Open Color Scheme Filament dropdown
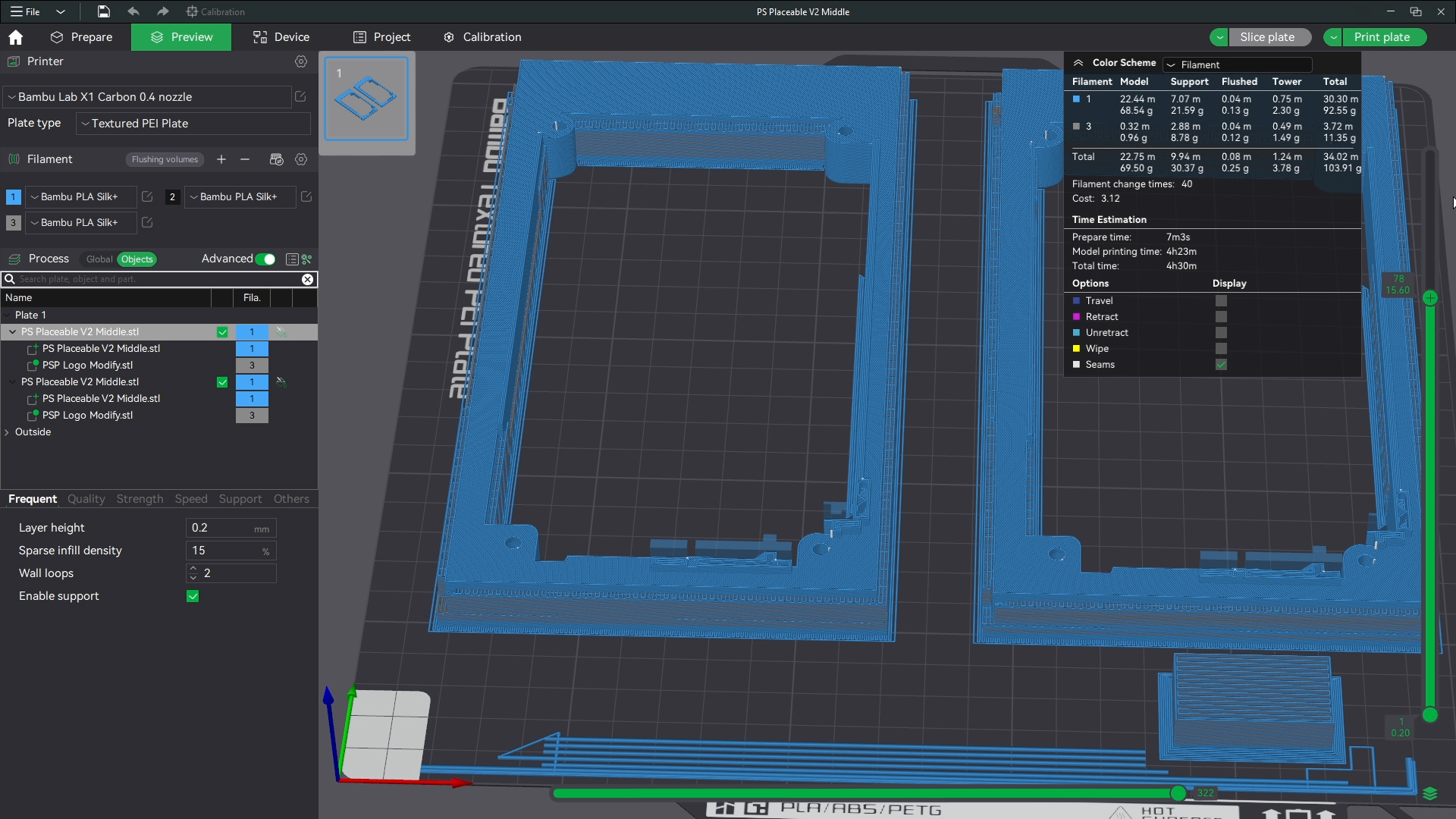1456x819 pixels. (1238, 64)
